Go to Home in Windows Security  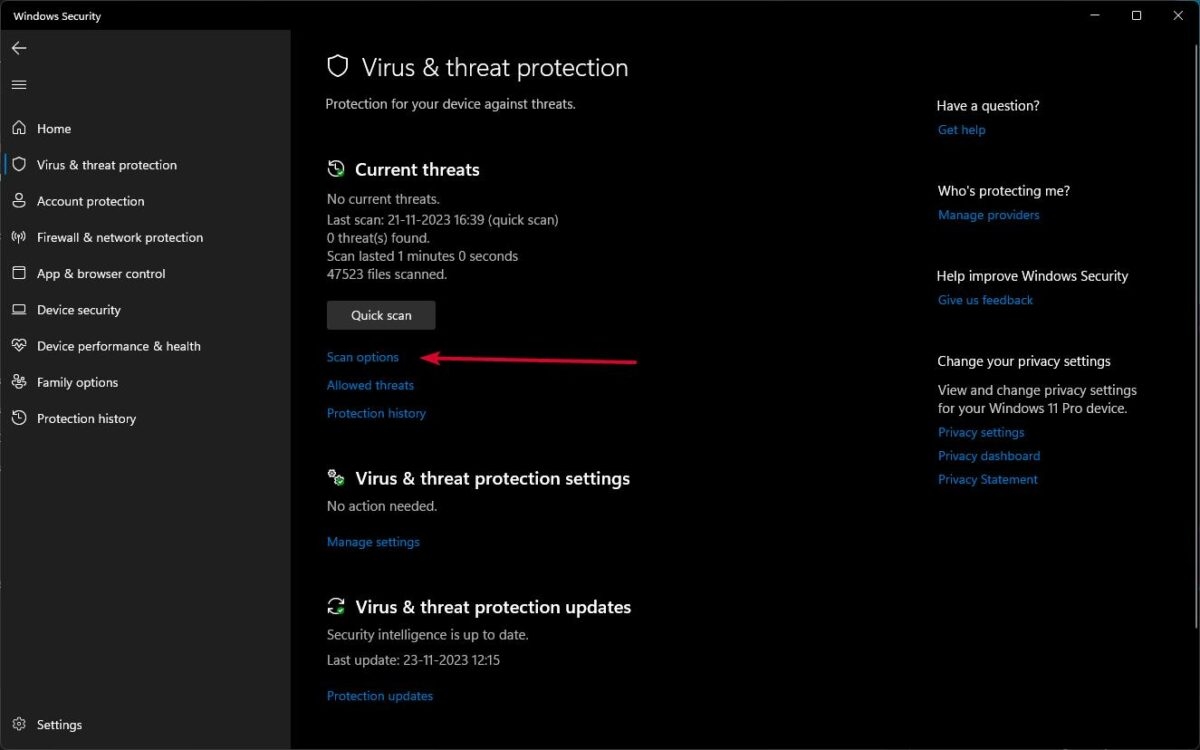point(54,128)
